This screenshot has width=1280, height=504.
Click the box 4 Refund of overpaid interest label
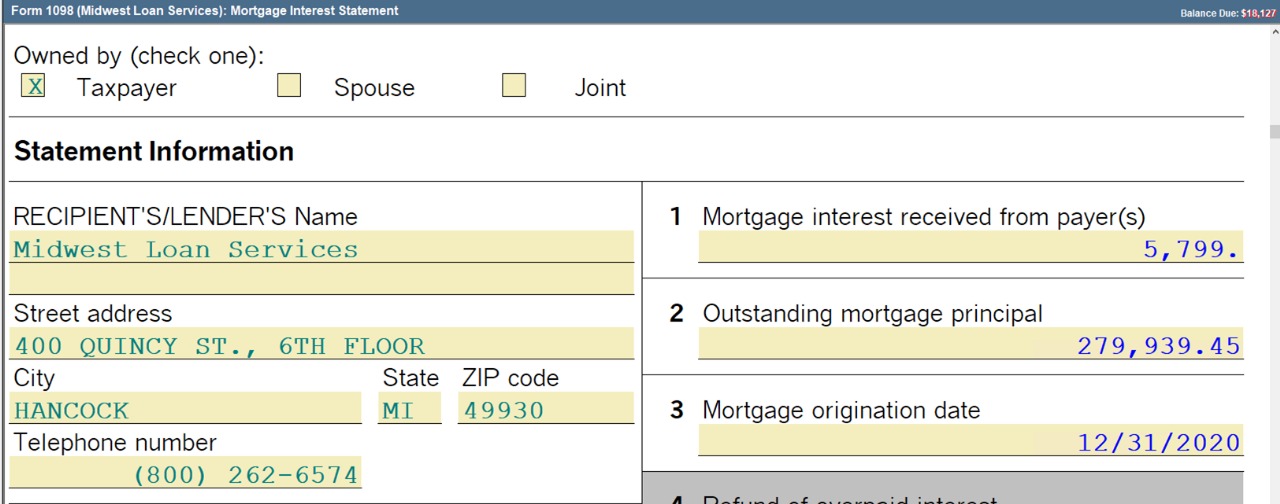pos(849,499)
